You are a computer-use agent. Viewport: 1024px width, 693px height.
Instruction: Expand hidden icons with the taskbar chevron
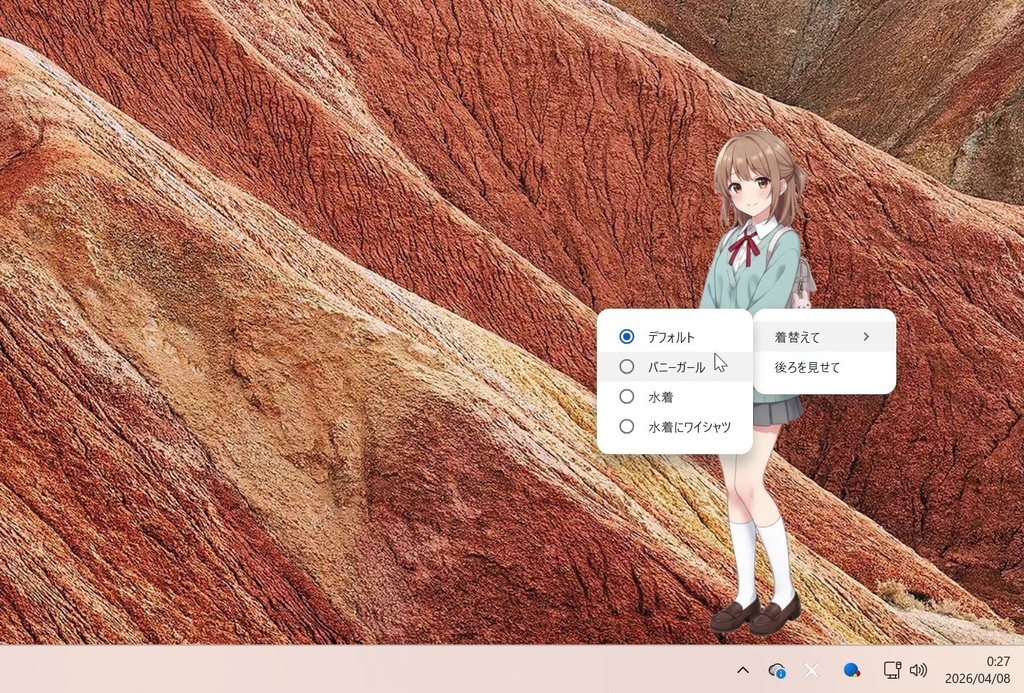(743, 670)
